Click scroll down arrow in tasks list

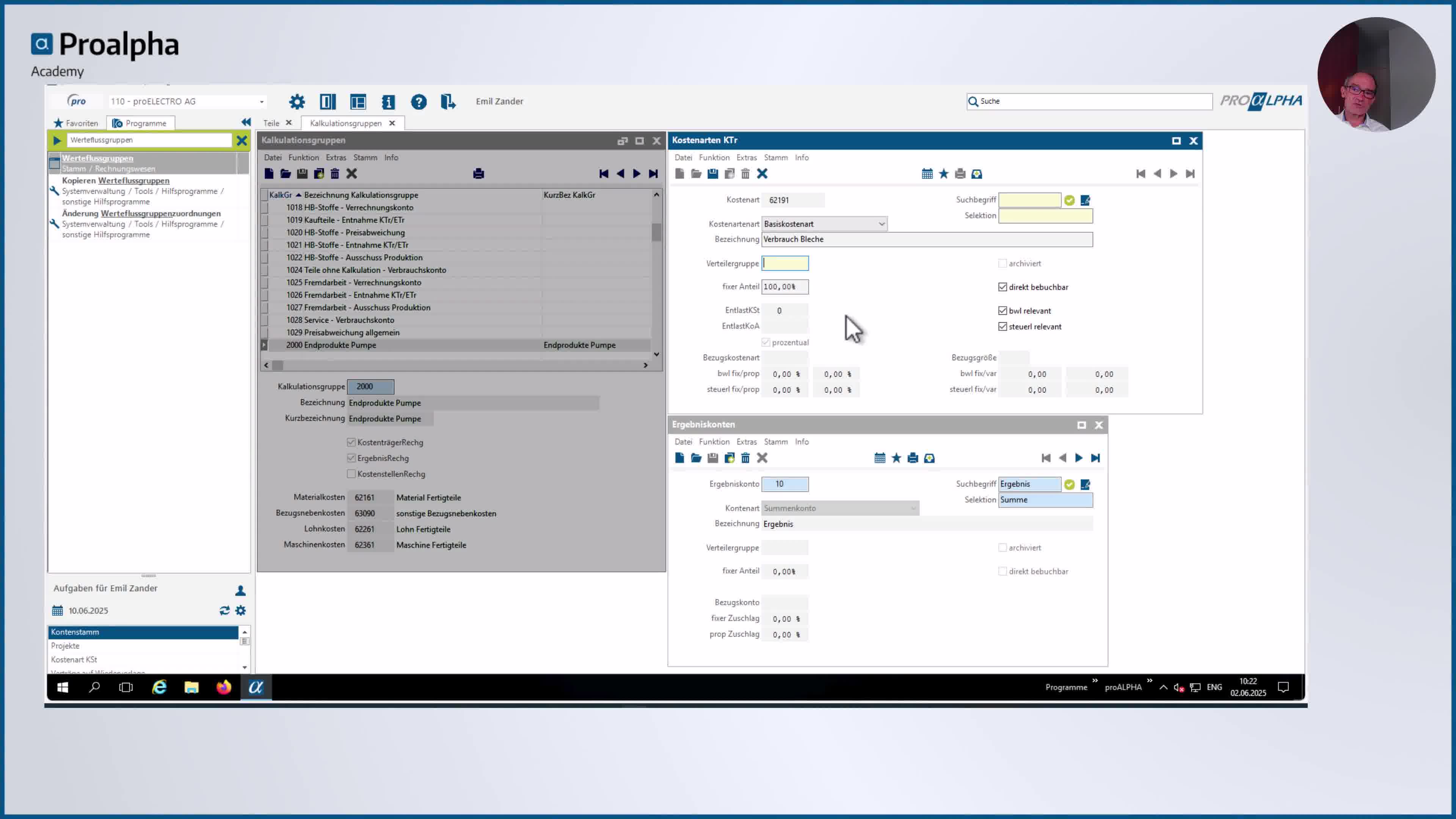pyautogui.click(x=244, y=667)
